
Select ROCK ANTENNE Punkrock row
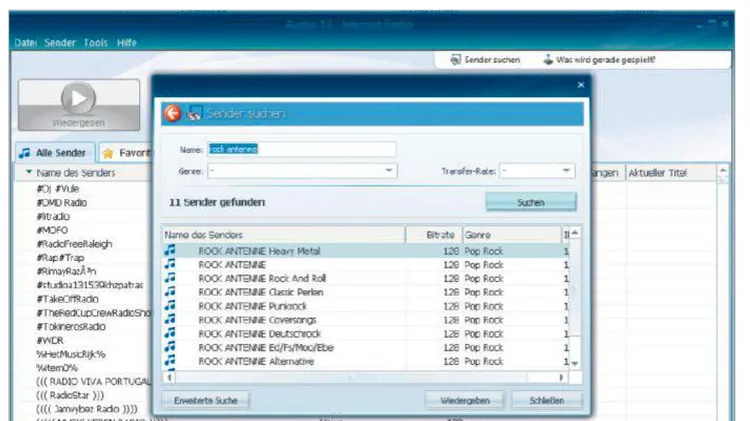[x=366, y=306]
